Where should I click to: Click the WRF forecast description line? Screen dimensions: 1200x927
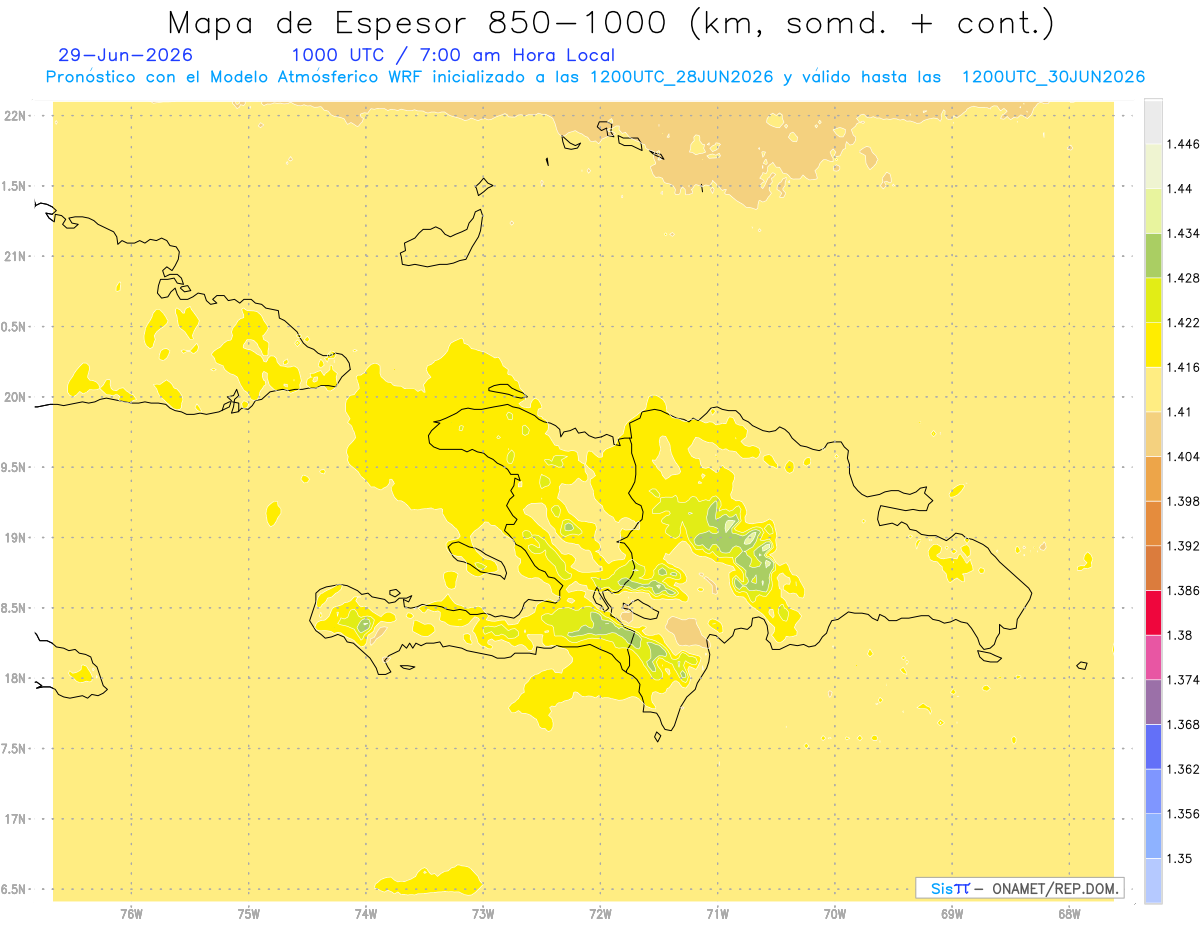click(x=595, y=77)
